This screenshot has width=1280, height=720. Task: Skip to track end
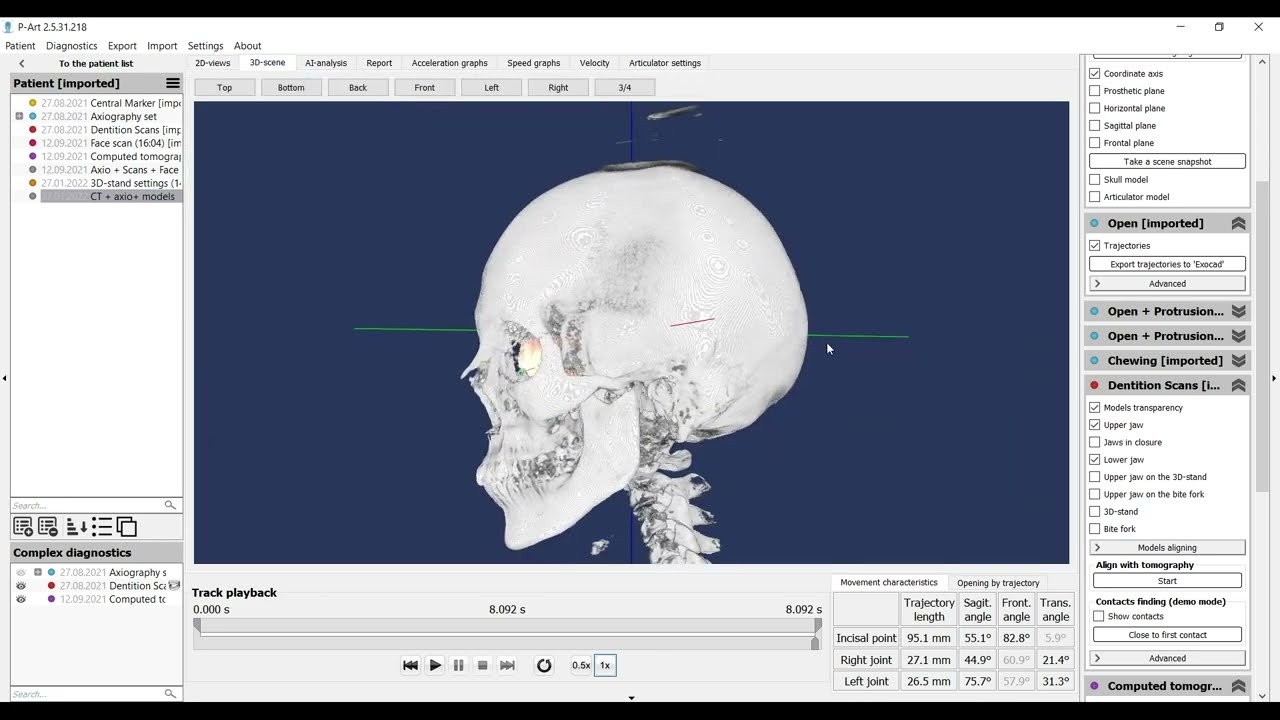coord(507,665)
